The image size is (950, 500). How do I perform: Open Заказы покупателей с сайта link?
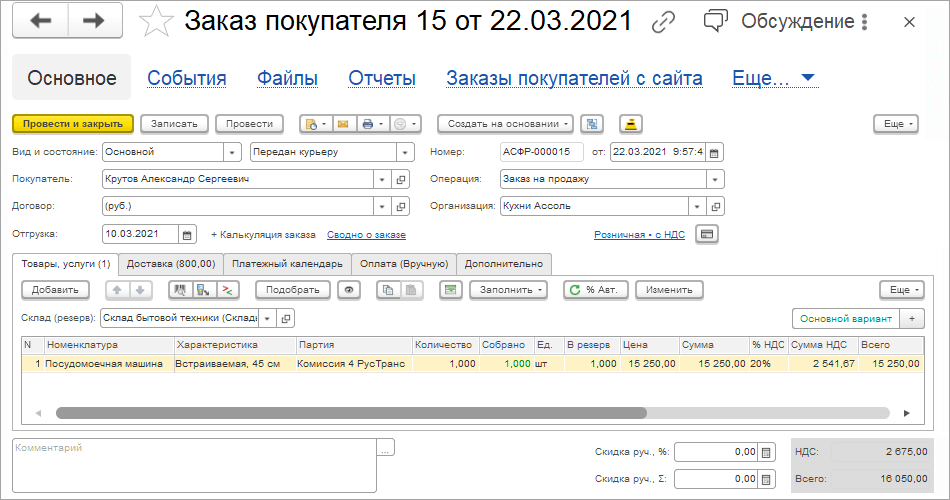(x=574, y=78)
